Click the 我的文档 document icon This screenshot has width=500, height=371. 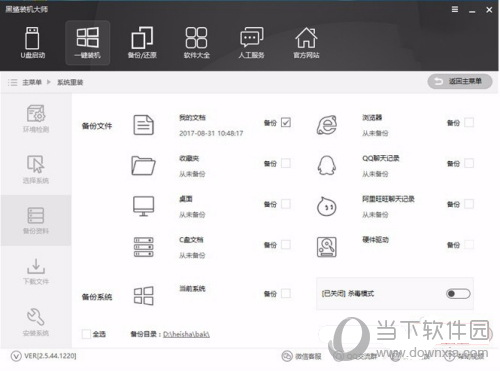144,125
